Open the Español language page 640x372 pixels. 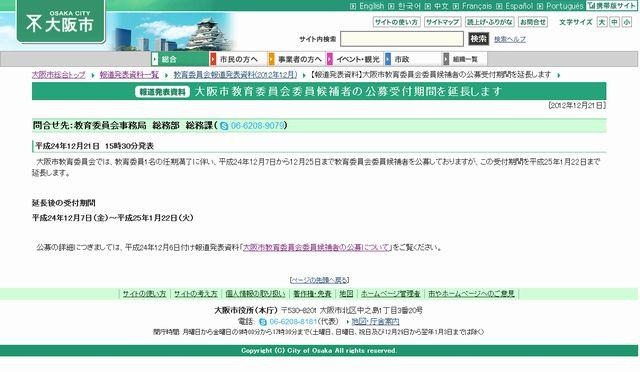519,6
